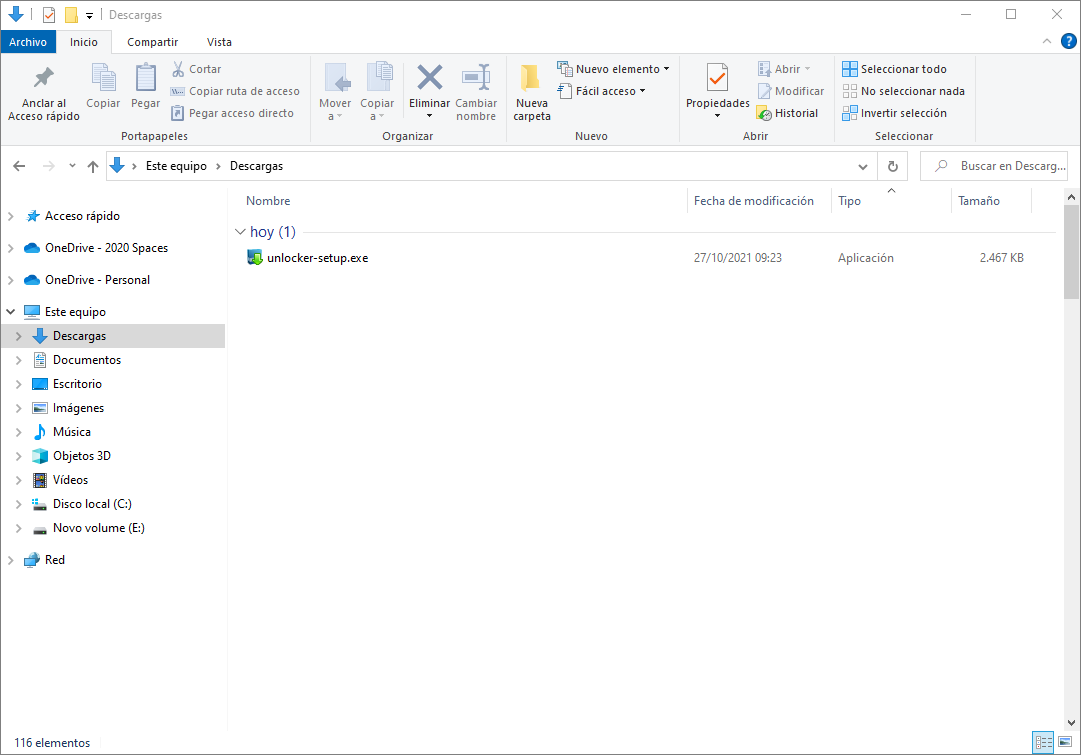Click the Nueva carpeta folder icon

pyautogui.click(x=531, y=79)
